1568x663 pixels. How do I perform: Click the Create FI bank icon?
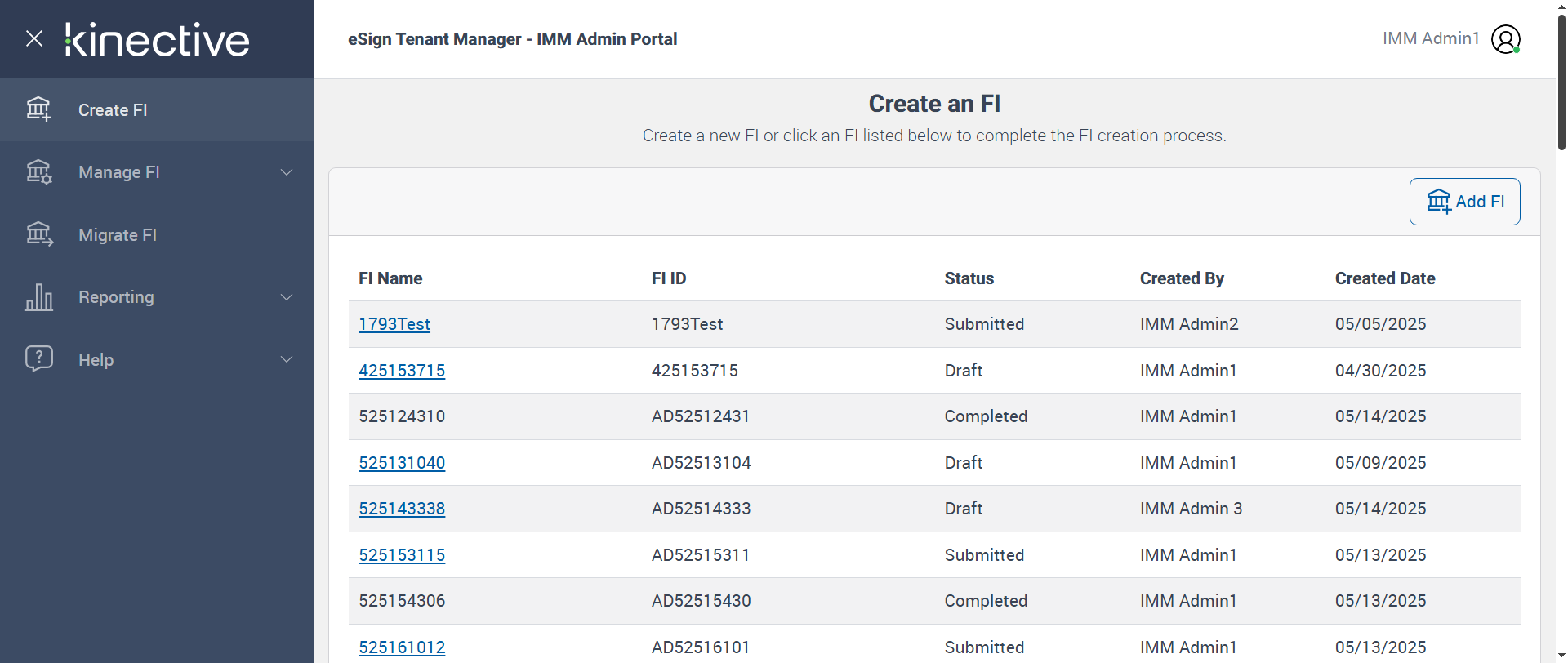coord(38,109)
